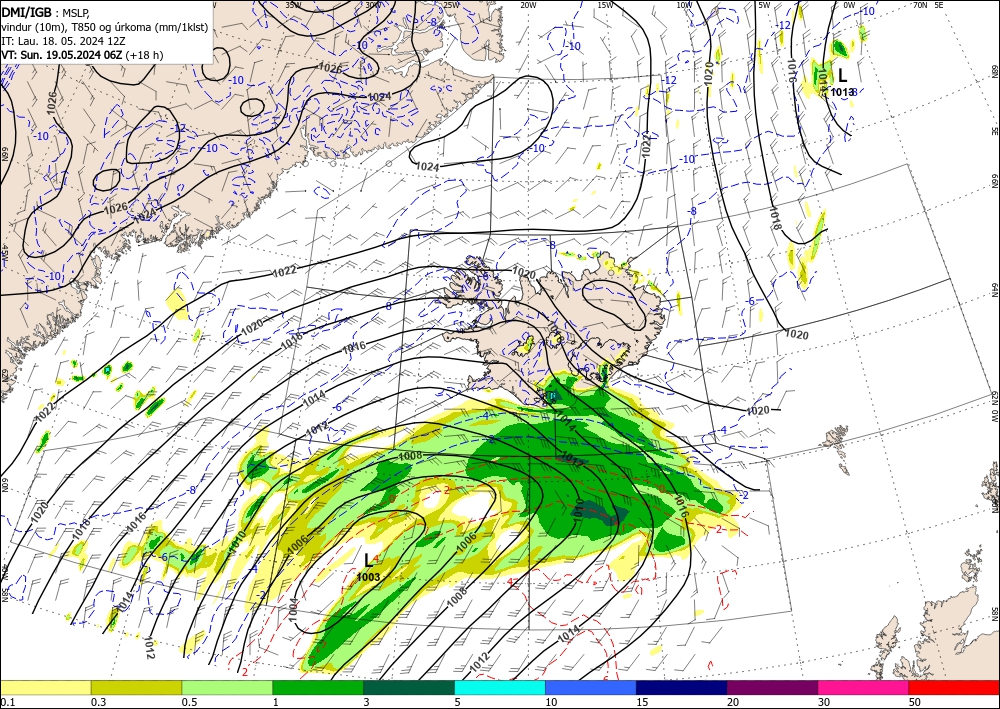Screen dimensions: 1000x709
Task: Click the "5W" longitude label
Action: tap(763, 5)
